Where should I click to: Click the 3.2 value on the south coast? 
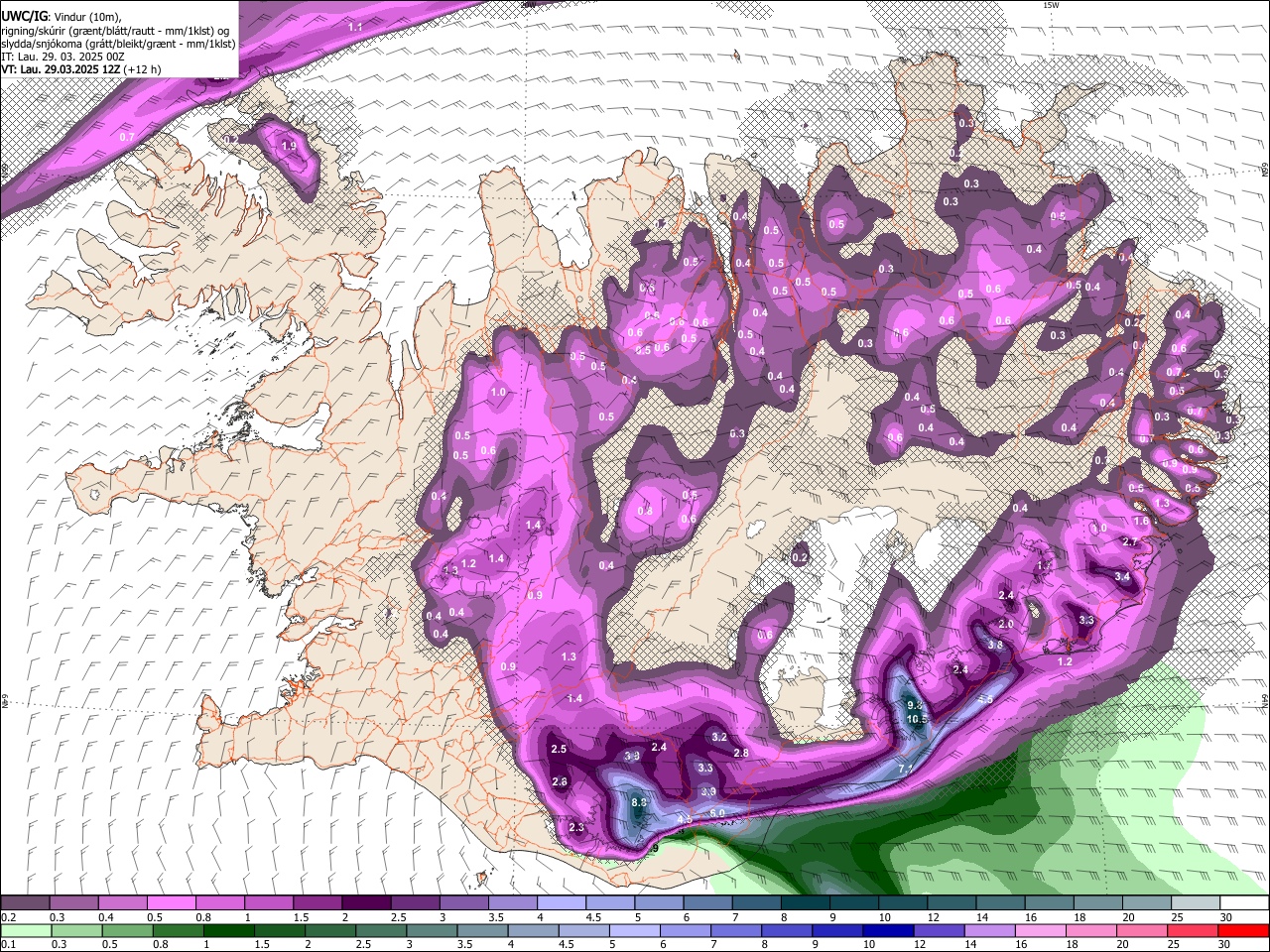tap(719, 737)
